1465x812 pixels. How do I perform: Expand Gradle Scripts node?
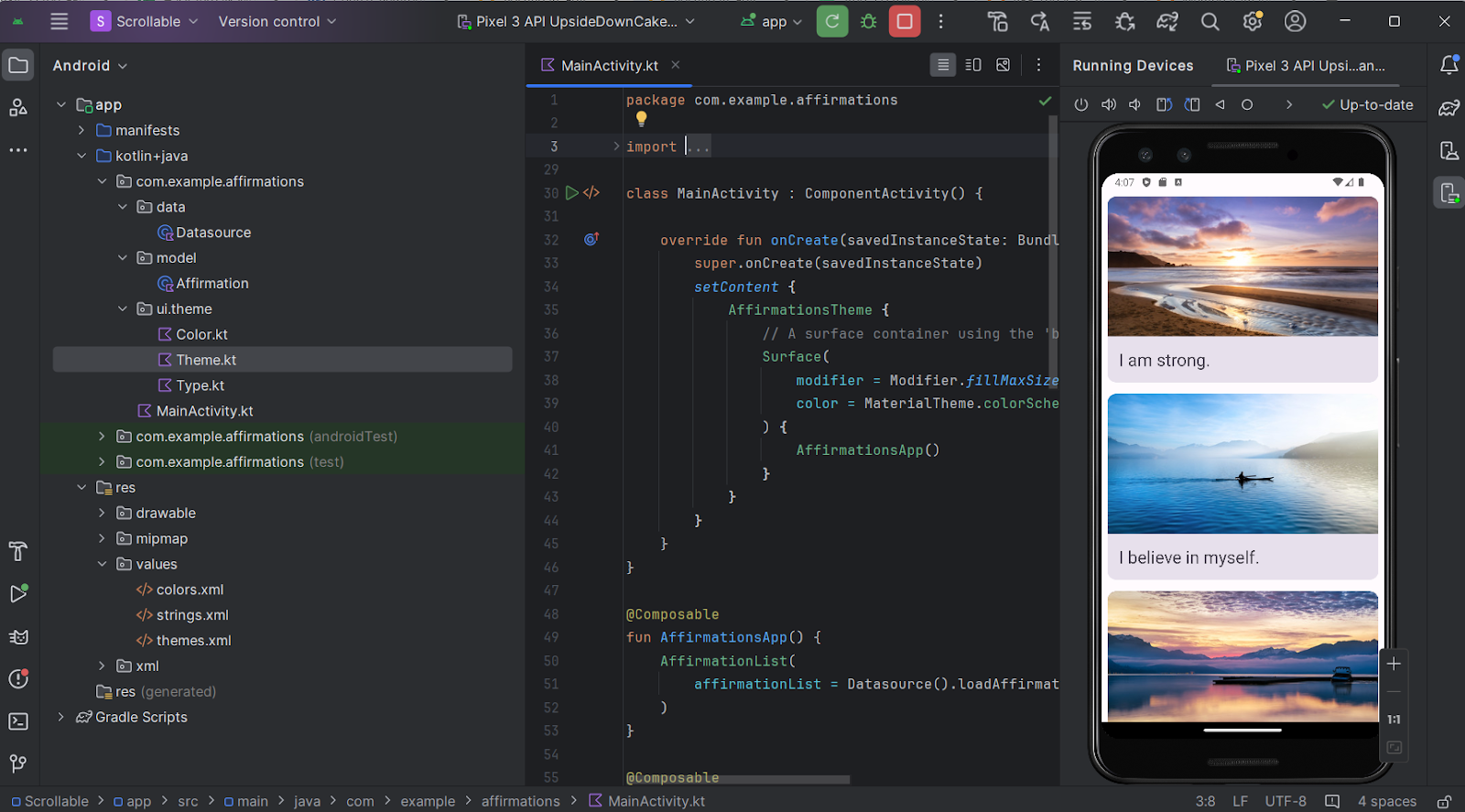click(x=61, y=717)
